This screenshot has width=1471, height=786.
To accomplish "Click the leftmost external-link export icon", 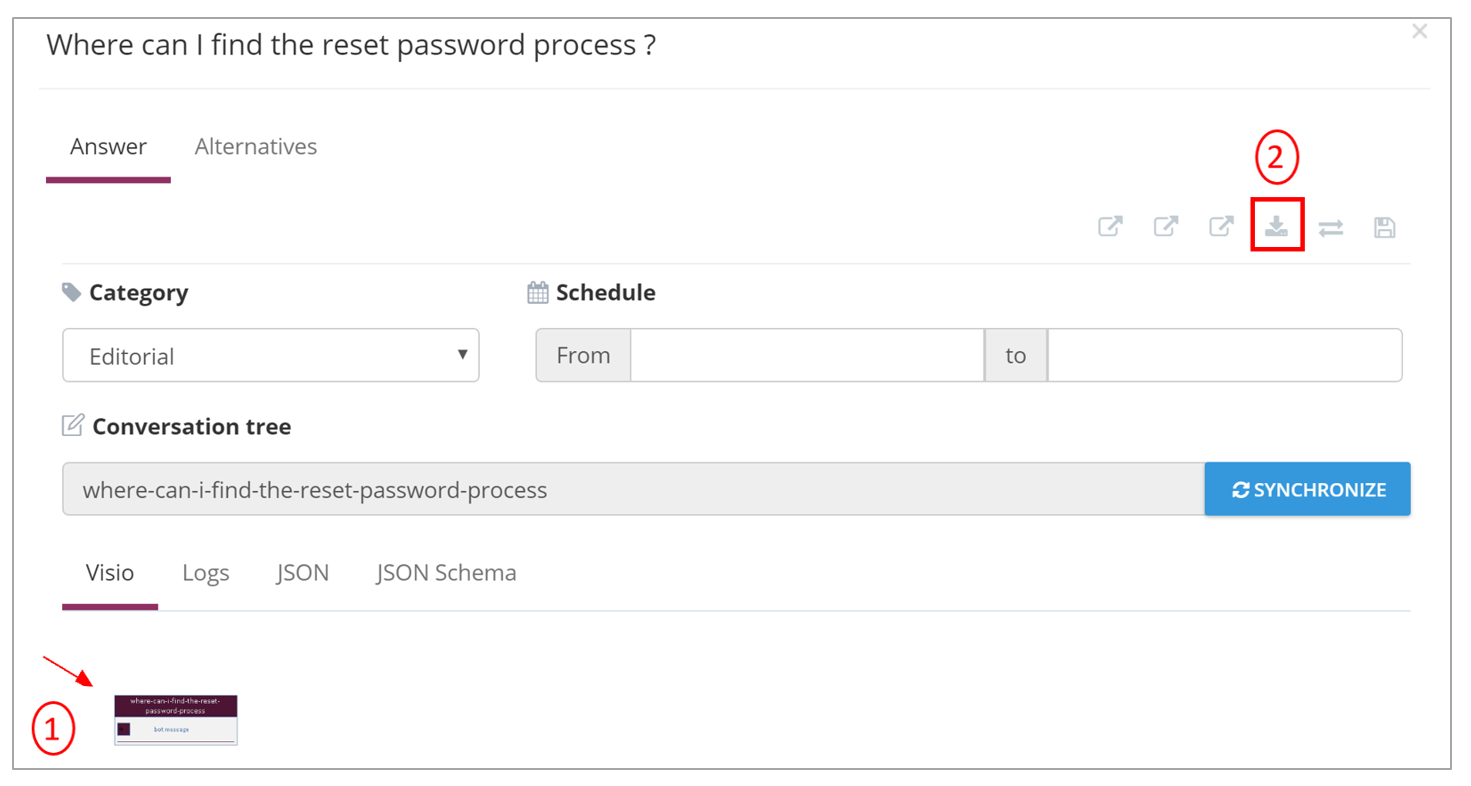I will pyautogui.click(x=1110, y=226).
